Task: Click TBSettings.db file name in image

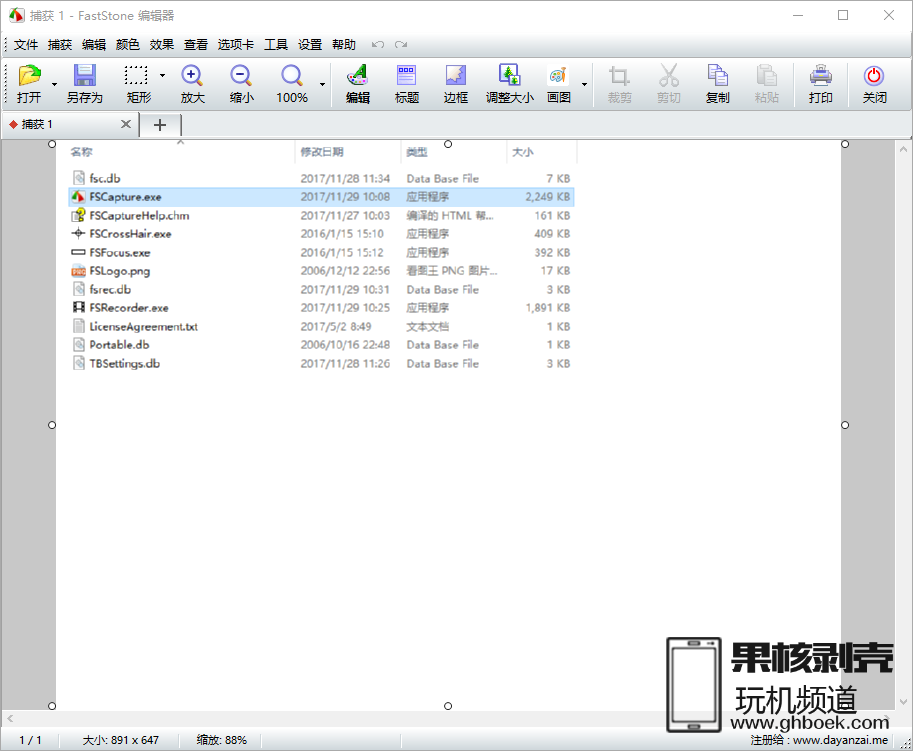Action: (x=125, y=363)
